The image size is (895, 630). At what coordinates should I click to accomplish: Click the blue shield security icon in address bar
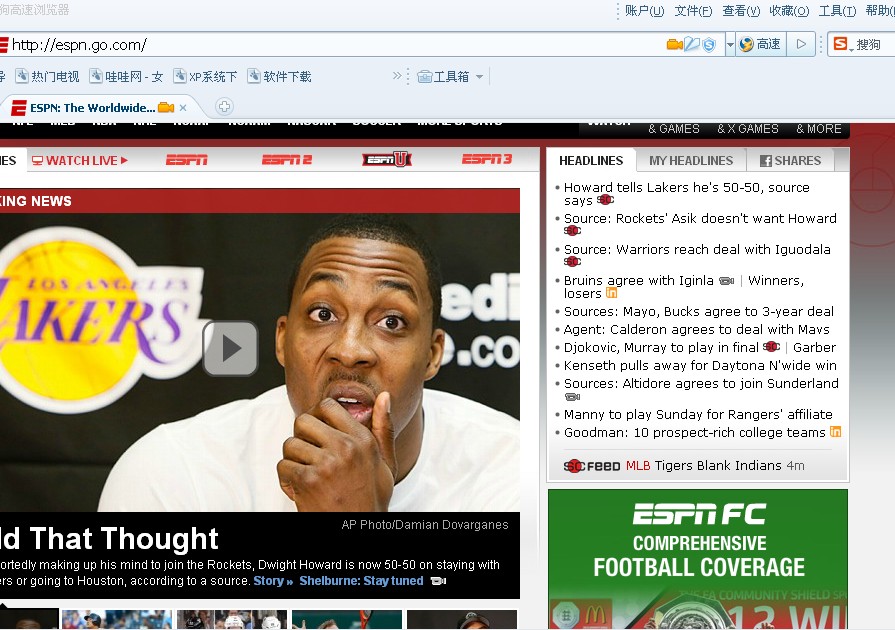(708, 45)
